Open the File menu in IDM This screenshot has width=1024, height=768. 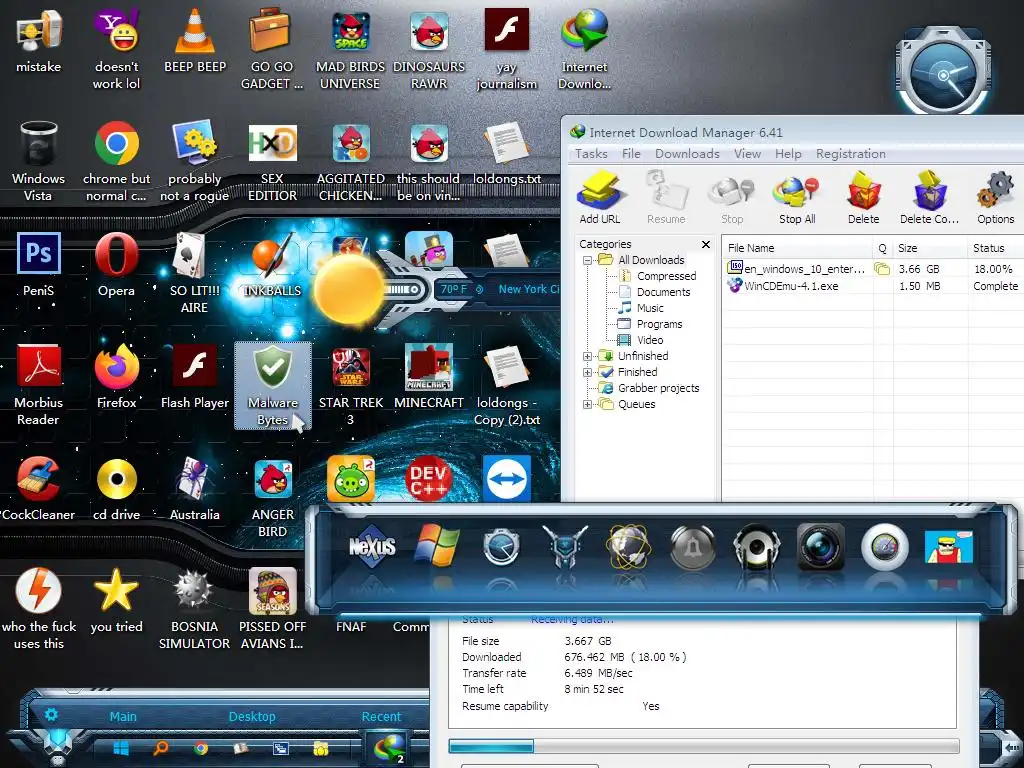tap(631, 153)
